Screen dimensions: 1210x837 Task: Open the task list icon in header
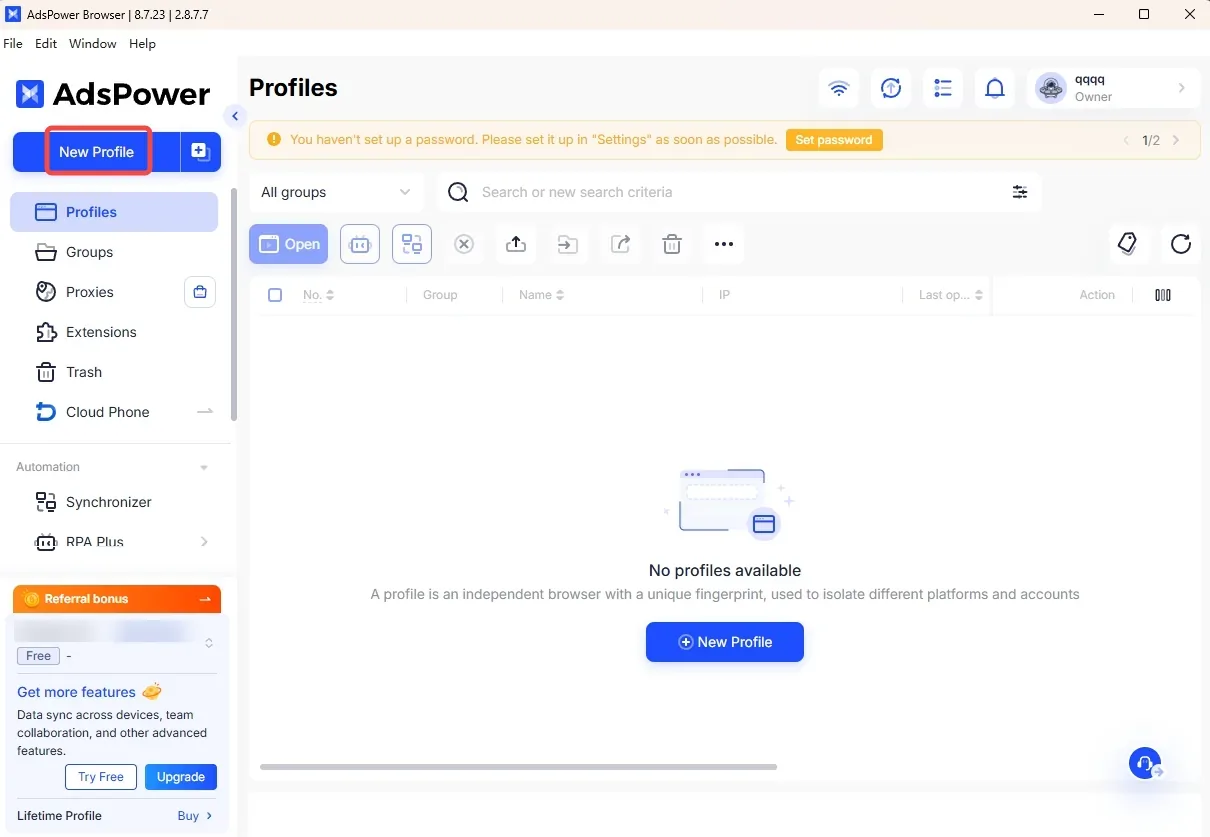[943, 89]
